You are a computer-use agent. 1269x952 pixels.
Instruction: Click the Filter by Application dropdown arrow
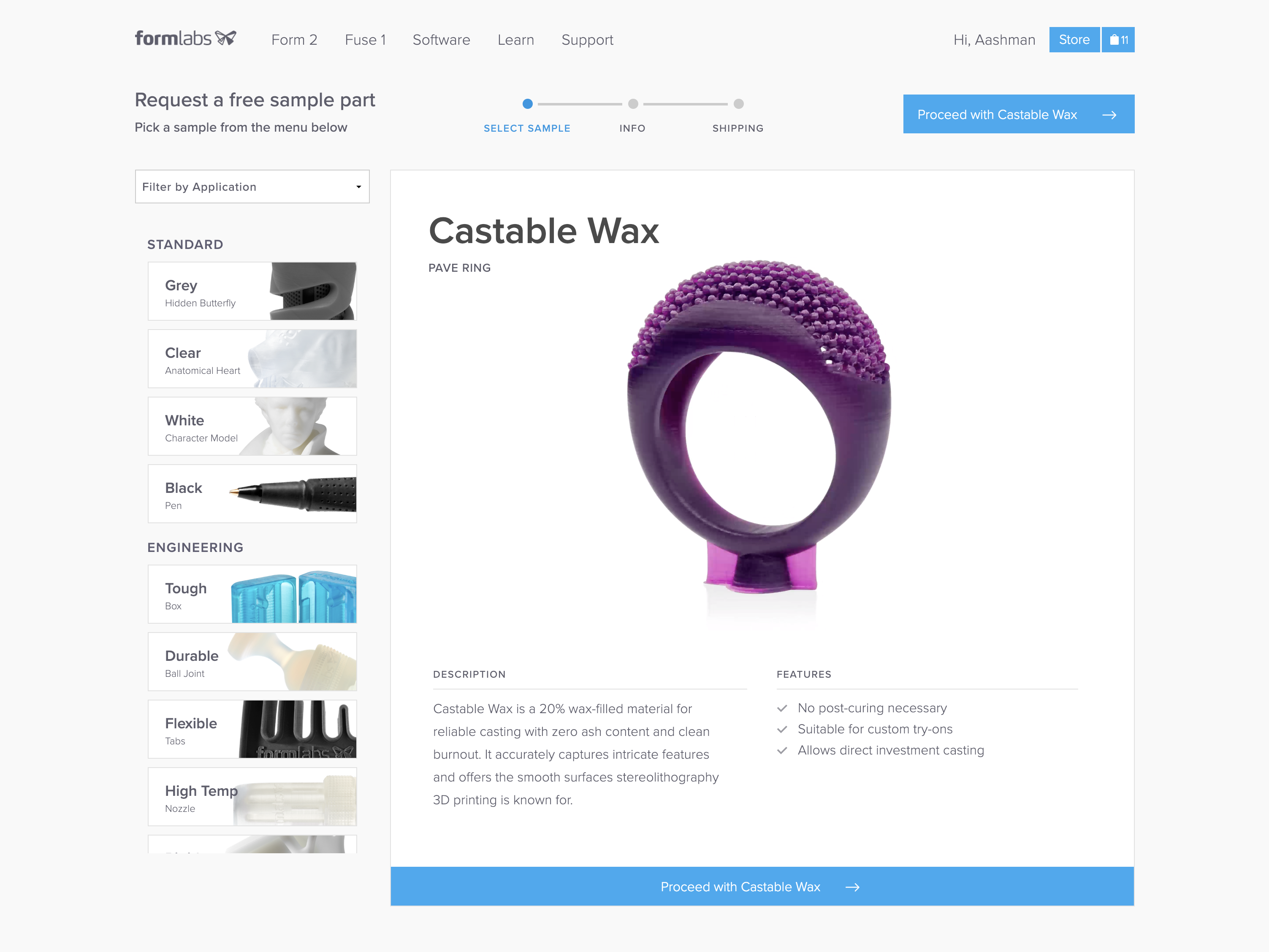pyautogui.click(x=358, y=187)
